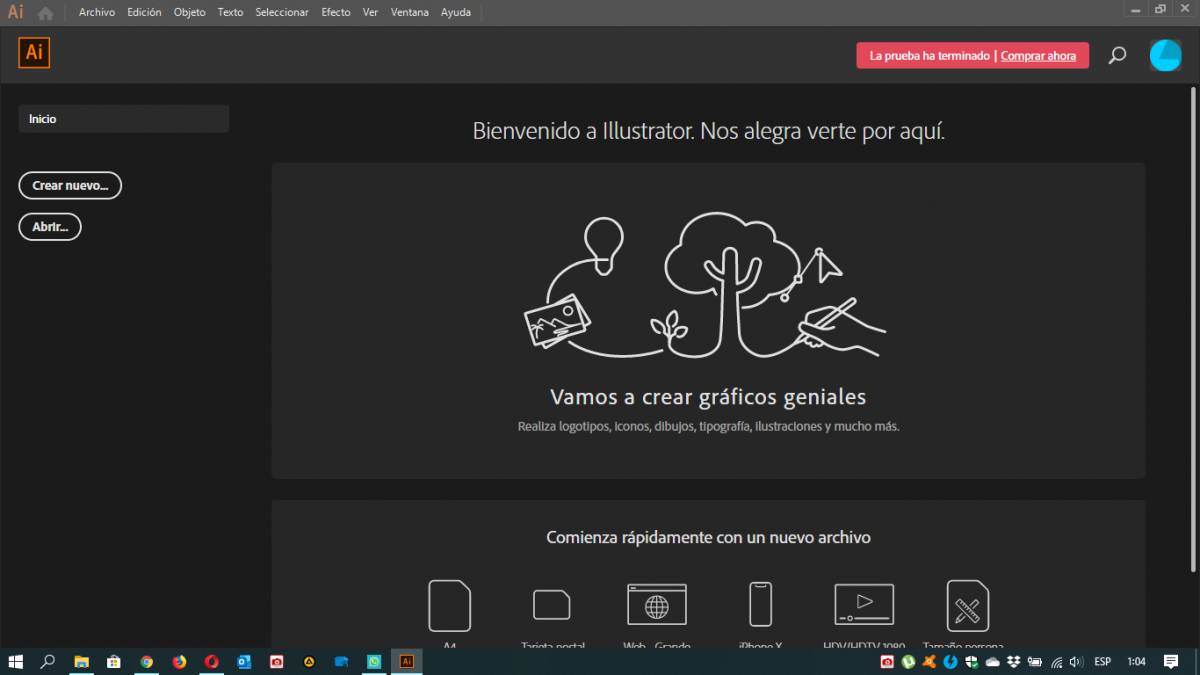This screenshot has width=1200, height=675.
Task: Open the Objeto menu
Action: (x=189, y=13)
